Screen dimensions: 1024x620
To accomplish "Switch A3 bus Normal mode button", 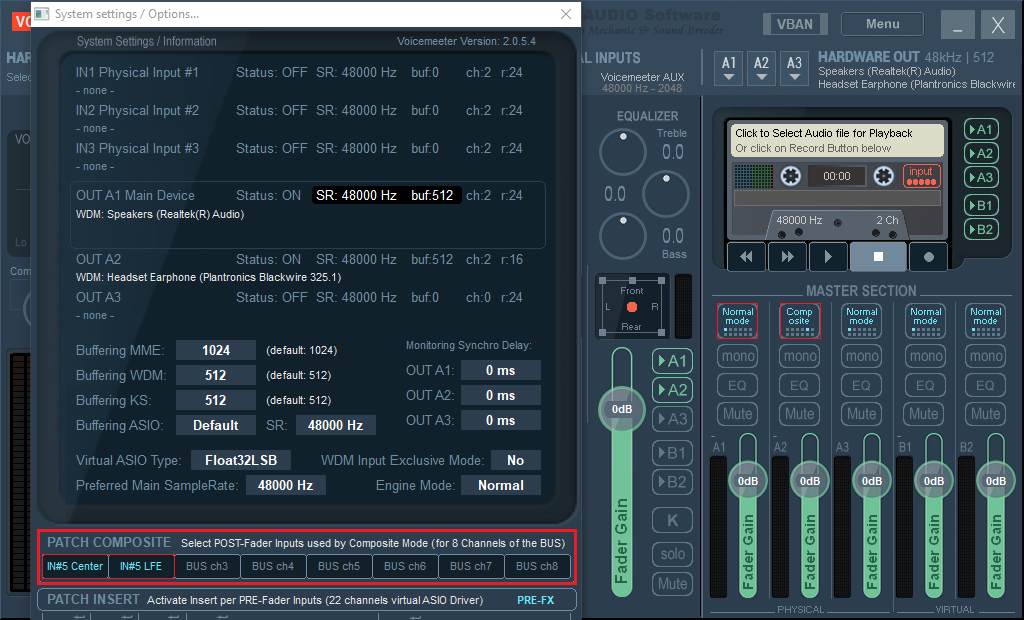I will click(861, 321).
